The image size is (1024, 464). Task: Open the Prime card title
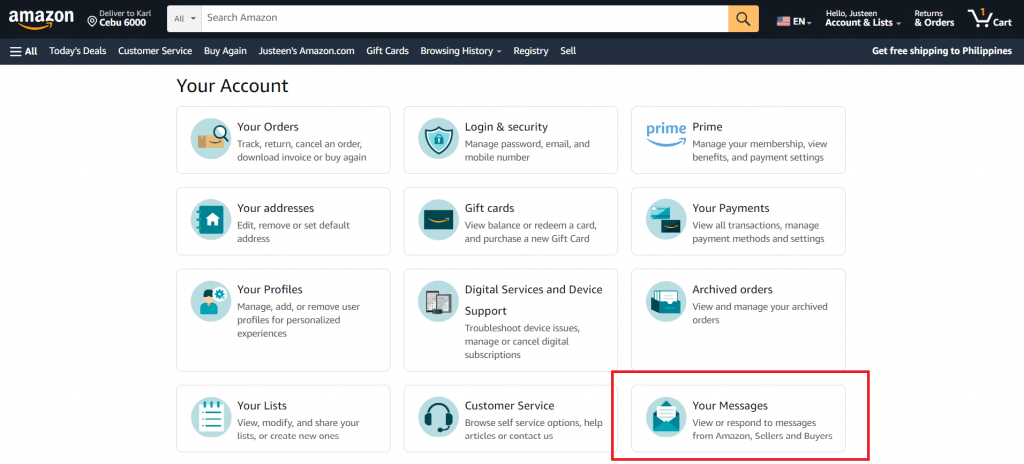tap(707, 127)
